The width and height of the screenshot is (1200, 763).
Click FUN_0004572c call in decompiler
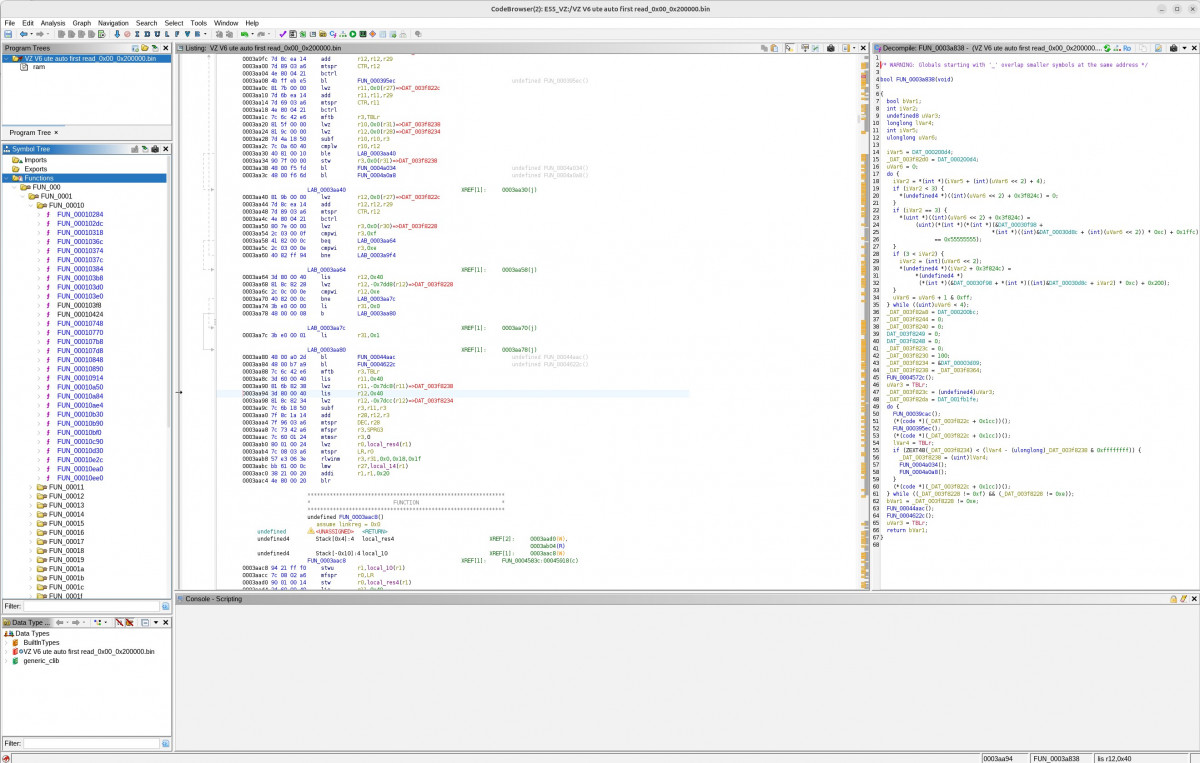(909, 377)
